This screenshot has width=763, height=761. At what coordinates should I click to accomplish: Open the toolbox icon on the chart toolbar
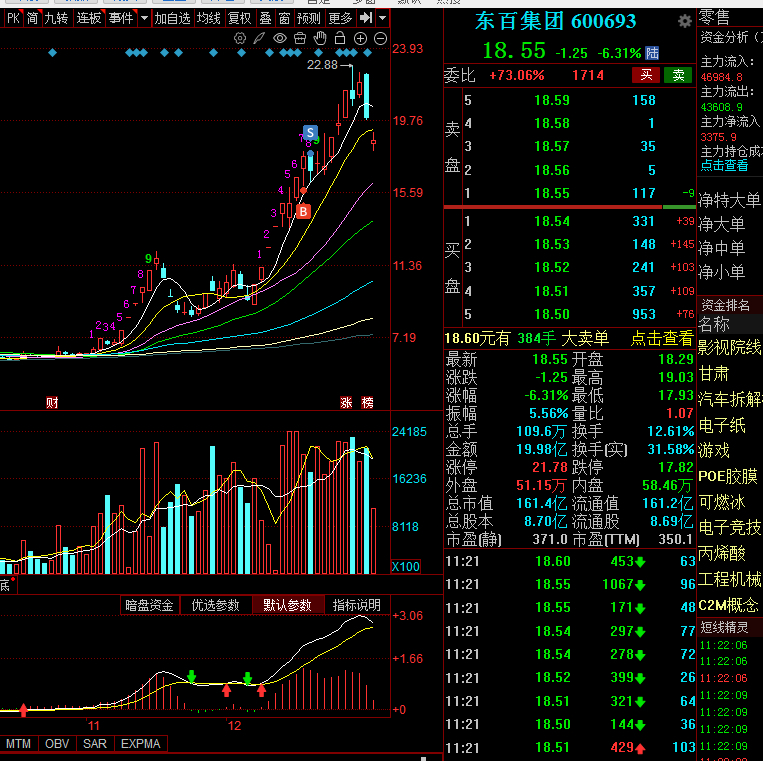pyautogui.click(x=300, y=38)
